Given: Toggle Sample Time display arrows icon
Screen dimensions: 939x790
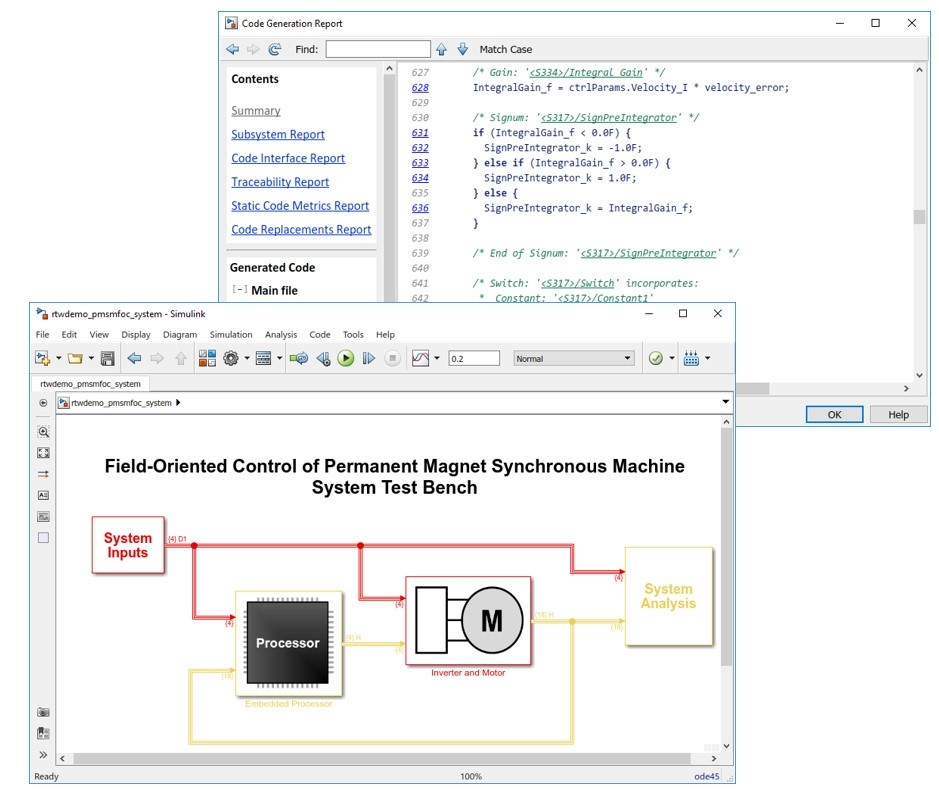Looking at the screenshot, I should tap(43, 474).
